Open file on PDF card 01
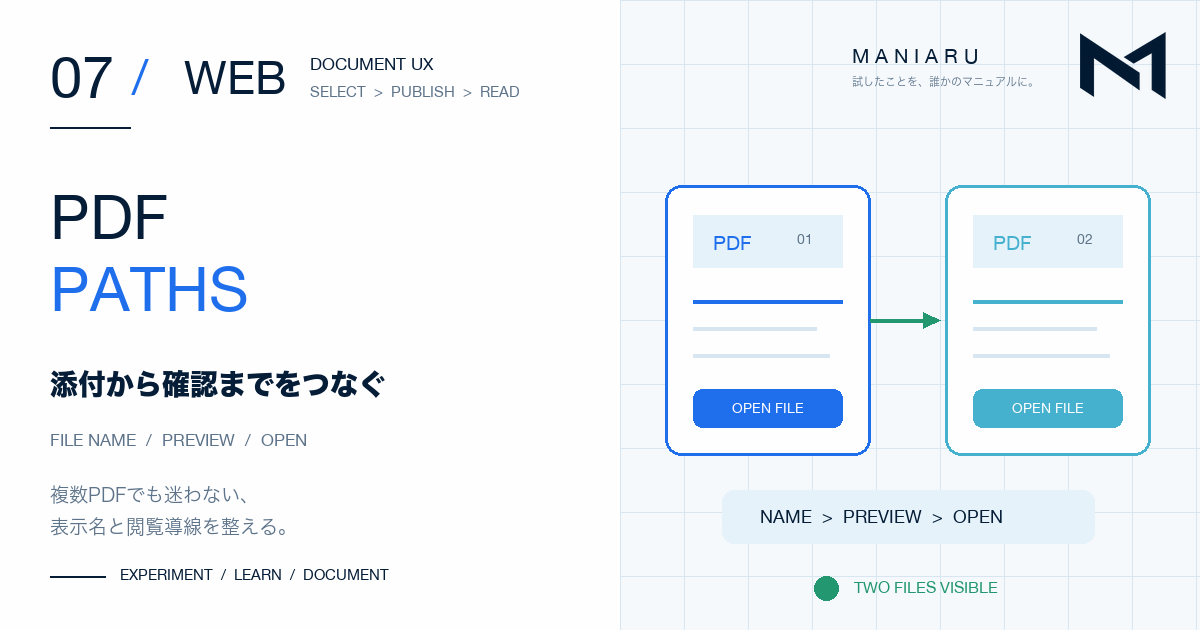This screenshot has width=1200, height=630. point(768,408)
